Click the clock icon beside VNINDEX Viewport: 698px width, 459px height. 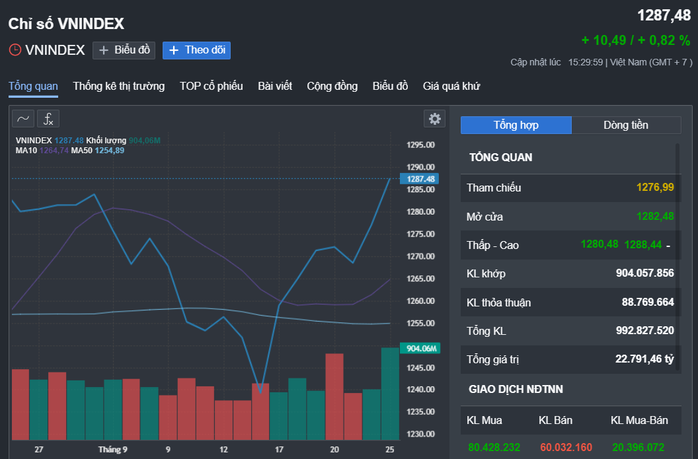pyautogui.click(x=15, y=50)
